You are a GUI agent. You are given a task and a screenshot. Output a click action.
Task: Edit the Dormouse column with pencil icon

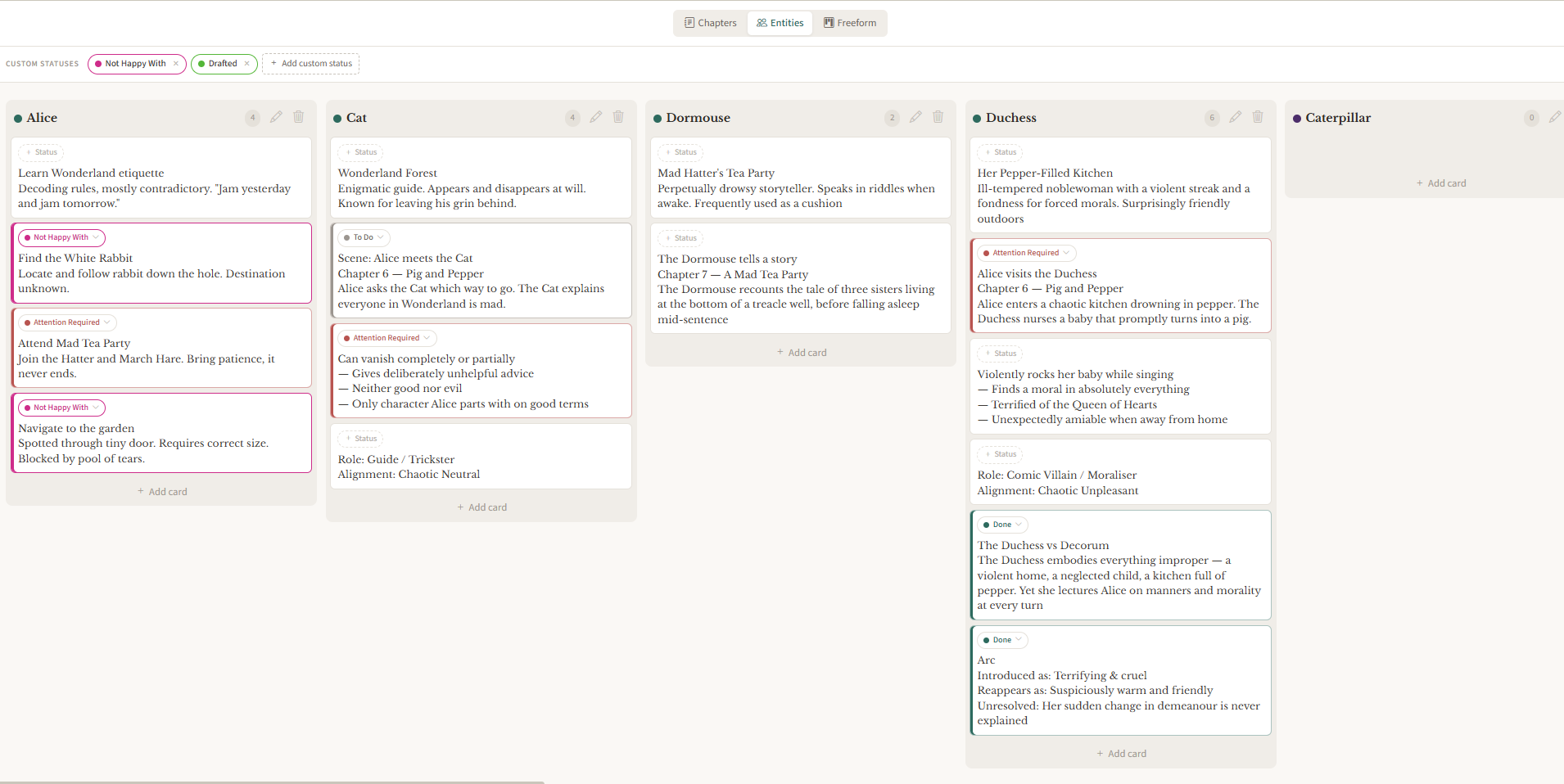pos(915,117)
